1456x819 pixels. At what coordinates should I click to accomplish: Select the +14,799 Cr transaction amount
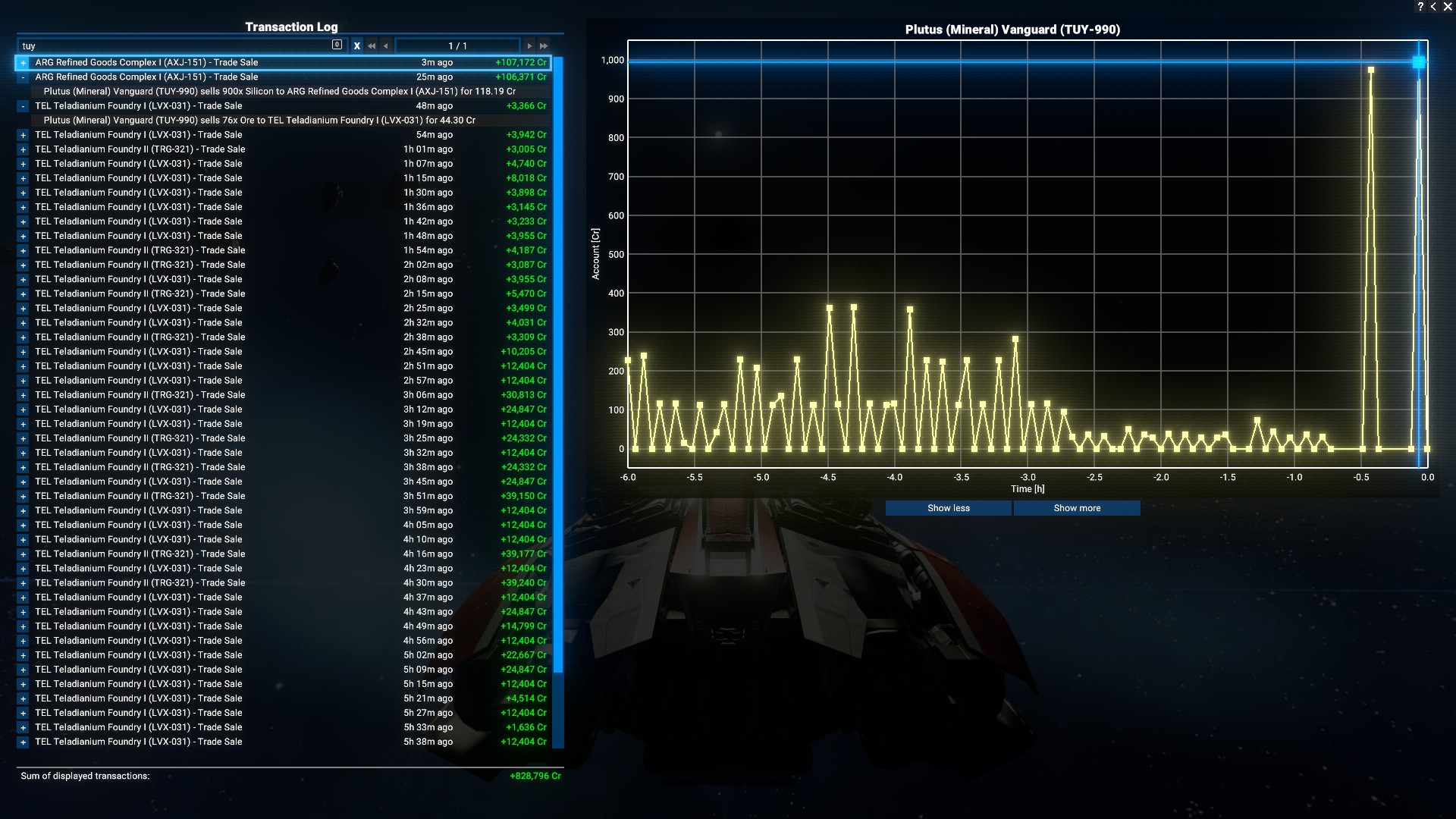pyautogui.click(x=523, y=626)
